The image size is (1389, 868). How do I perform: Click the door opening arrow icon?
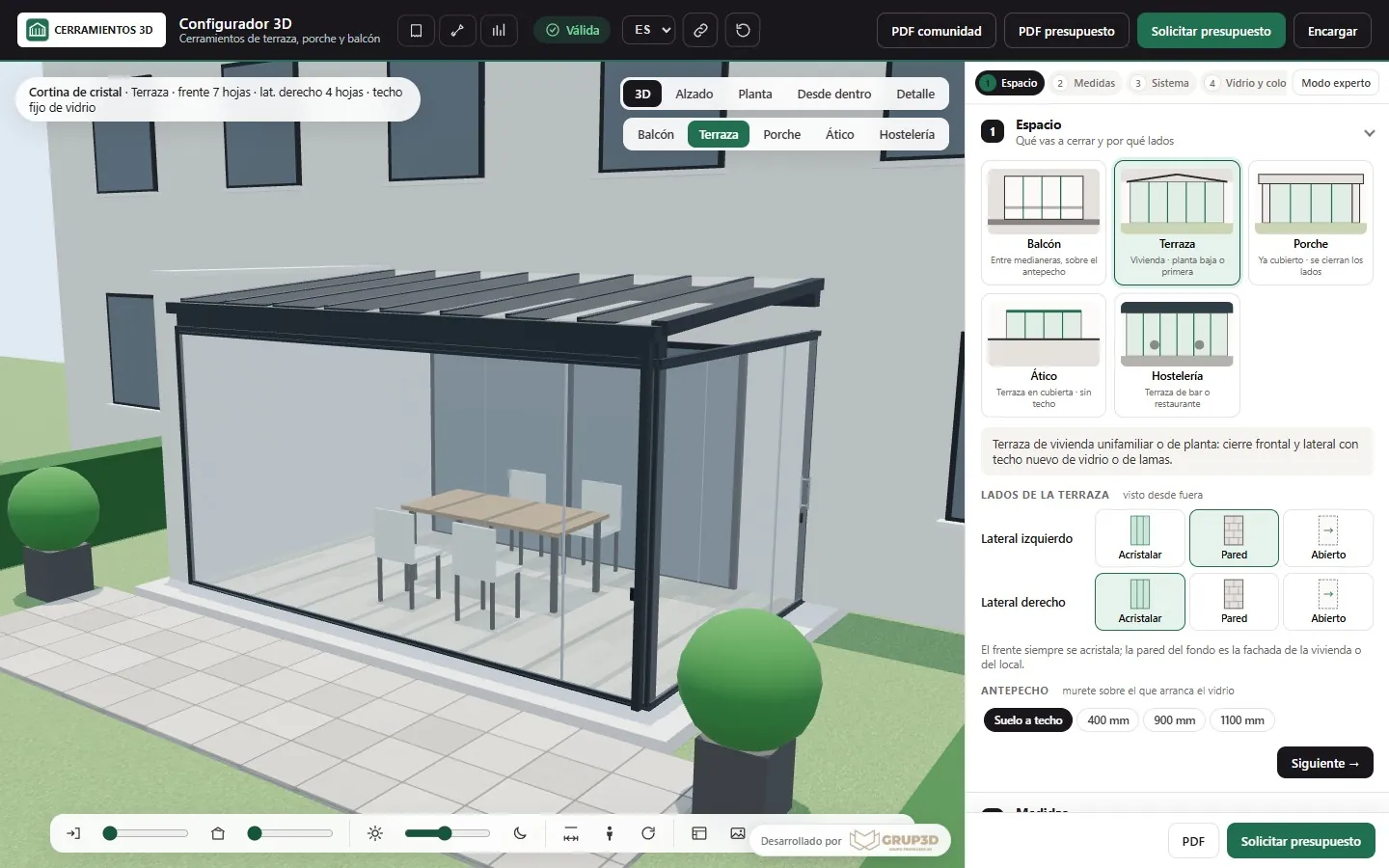click(73, 833)
